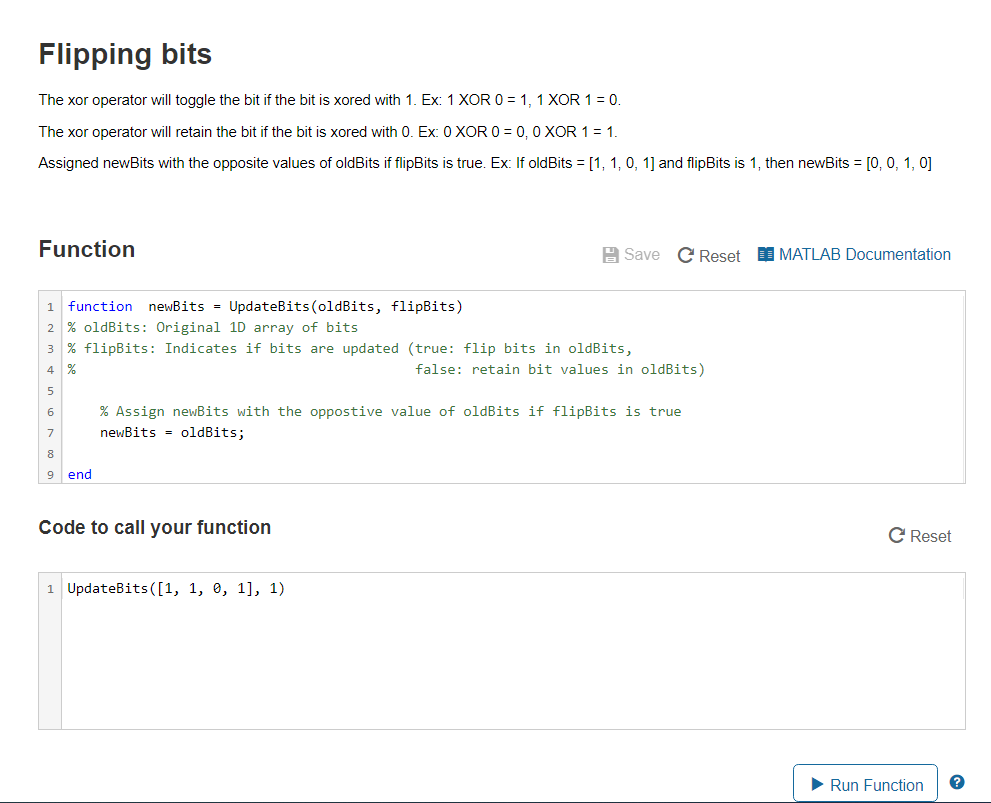This screenshot has width=991, height=803.
Task: Open MATLAB Documentation via the book icon
Action: 766,254
